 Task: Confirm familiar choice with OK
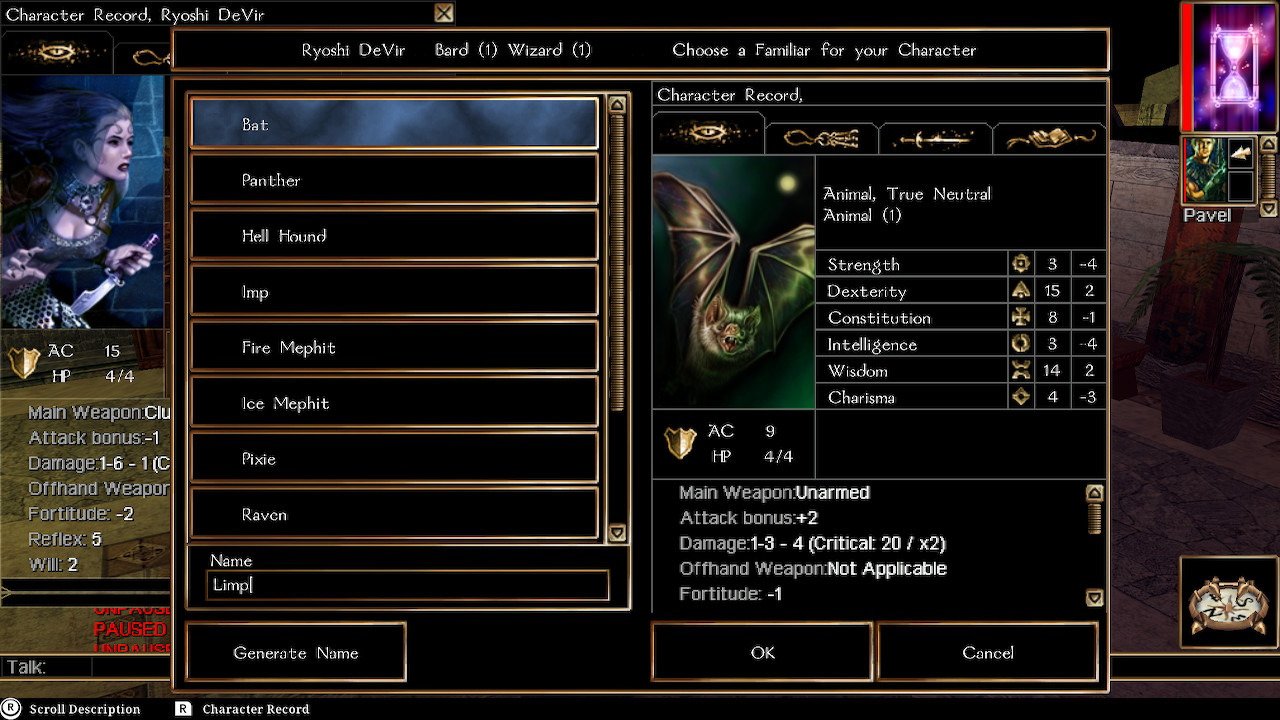click(x=763, y=652)
